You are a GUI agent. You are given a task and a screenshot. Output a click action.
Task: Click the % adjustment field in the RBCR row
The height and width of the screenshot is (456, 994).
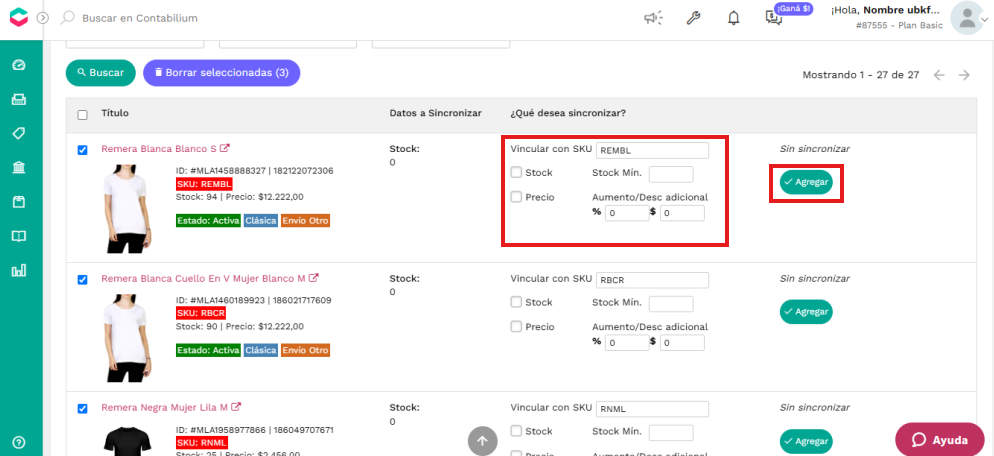point(627,343)
